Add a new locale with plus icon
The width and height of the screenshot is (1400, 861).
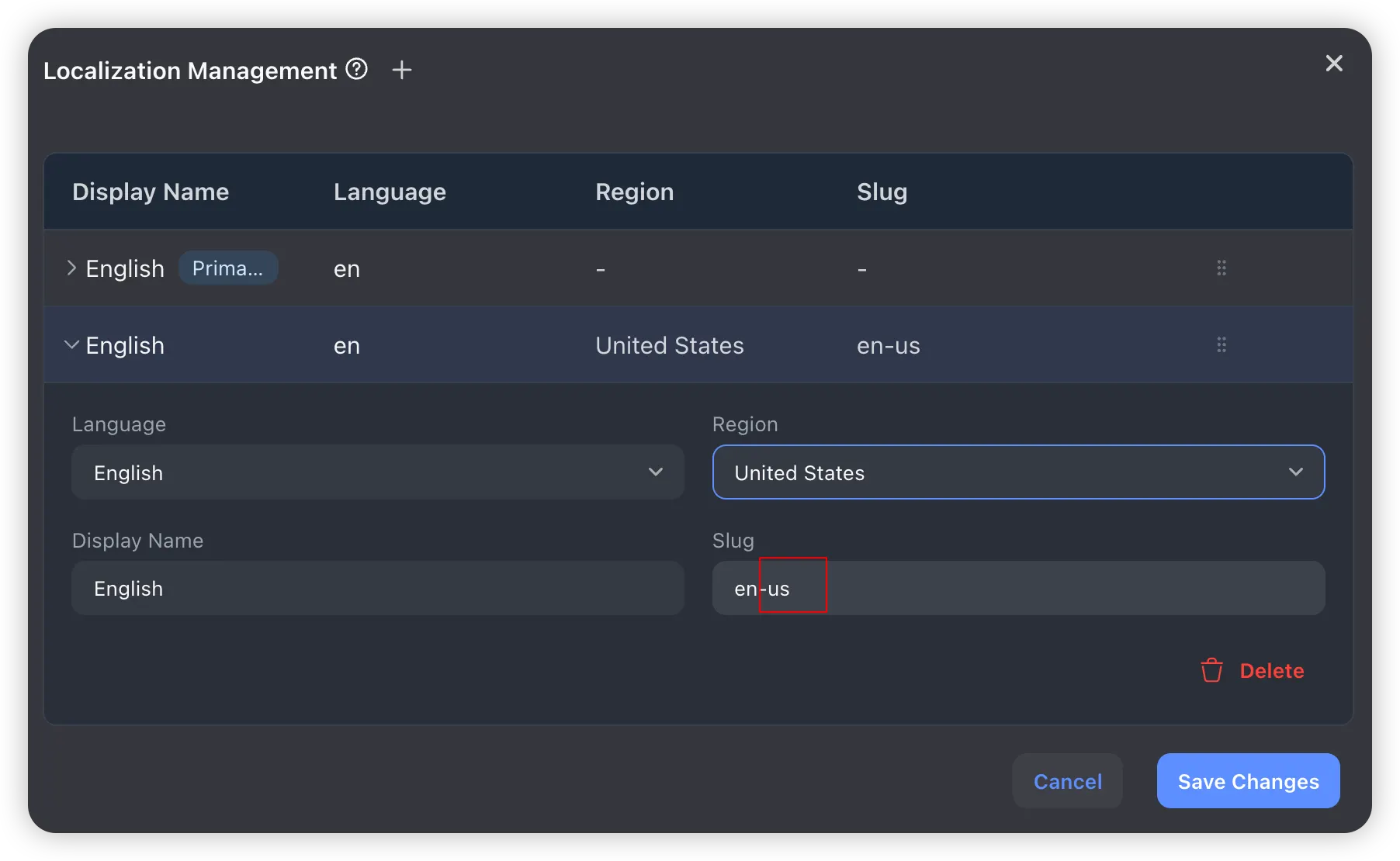pyautogui.click(x=401, y=70)
